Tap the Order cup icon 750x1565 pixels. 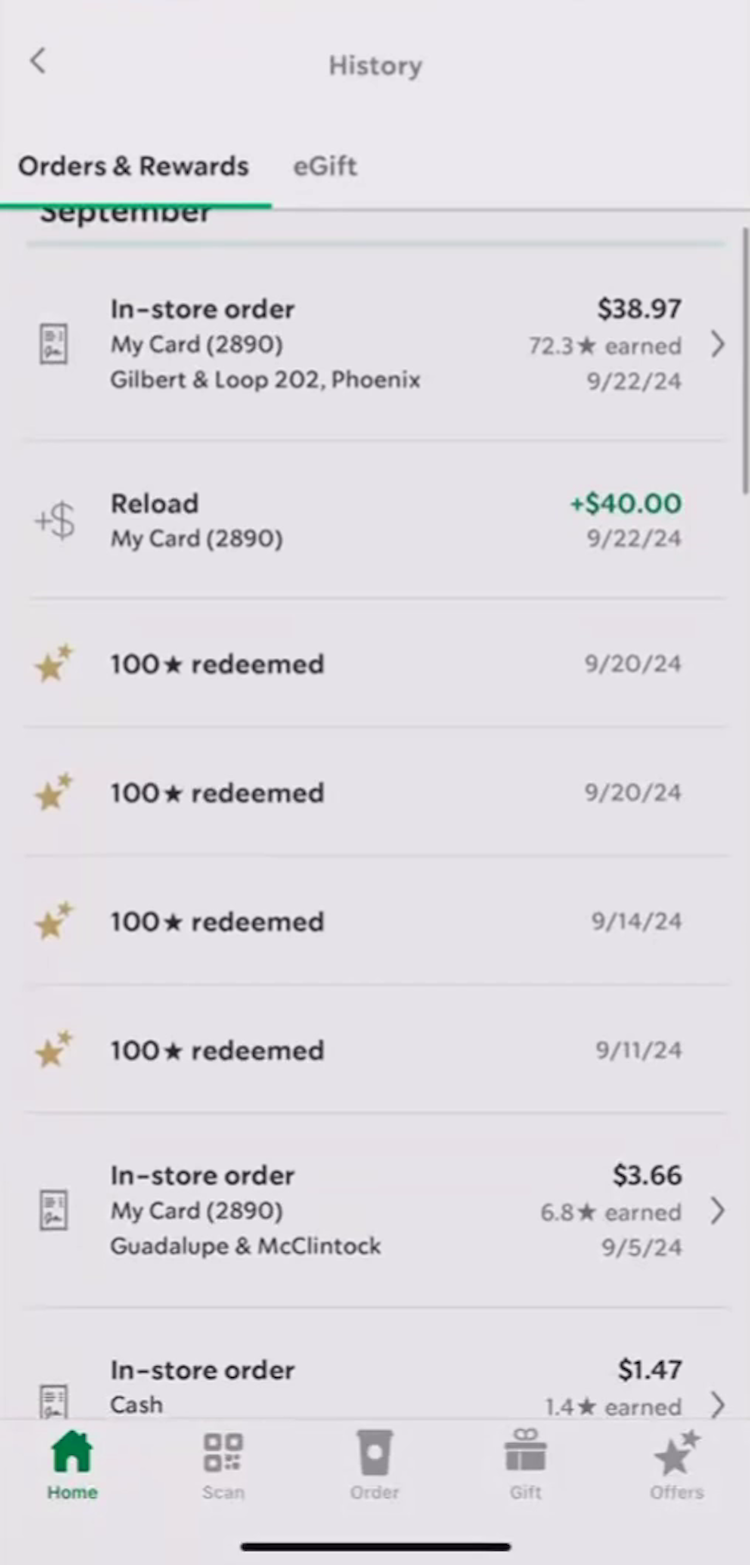pos(375,1453)
